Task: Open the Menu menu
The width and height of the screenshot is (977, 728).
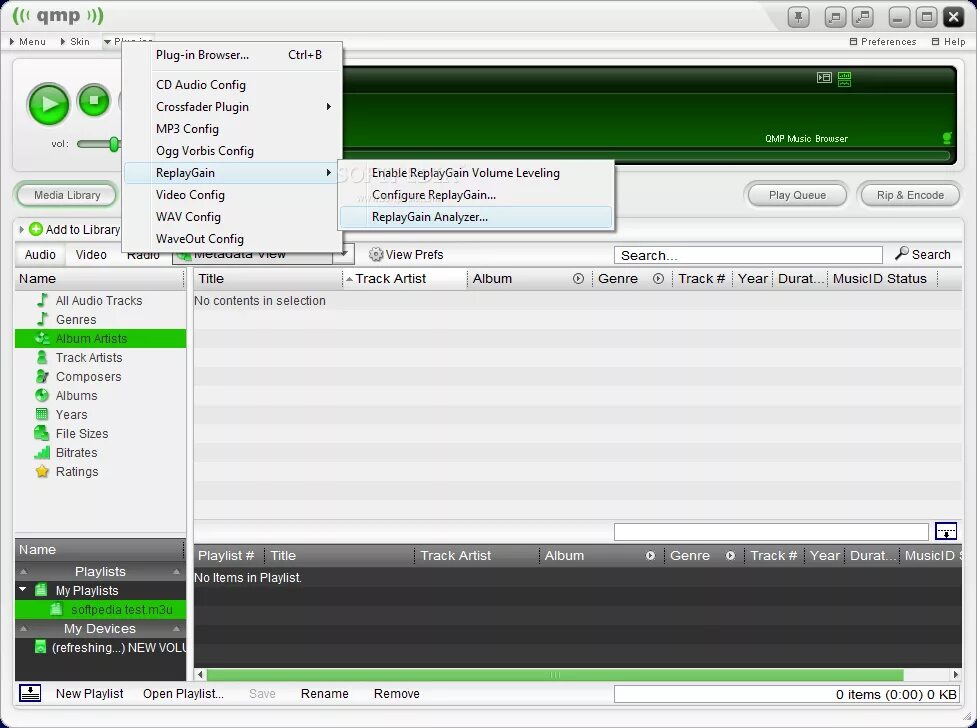Action: pyautogui.click(x=28, y=42)
